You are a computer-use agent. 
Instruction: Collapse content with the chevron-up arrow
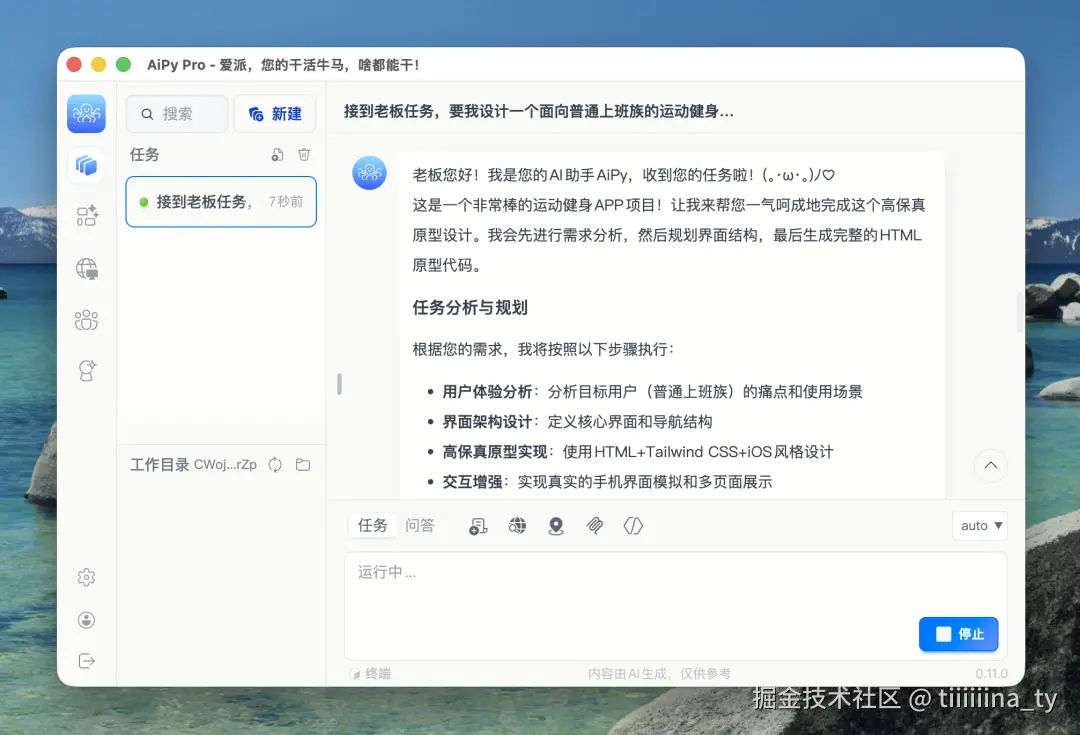click(990, 465)
